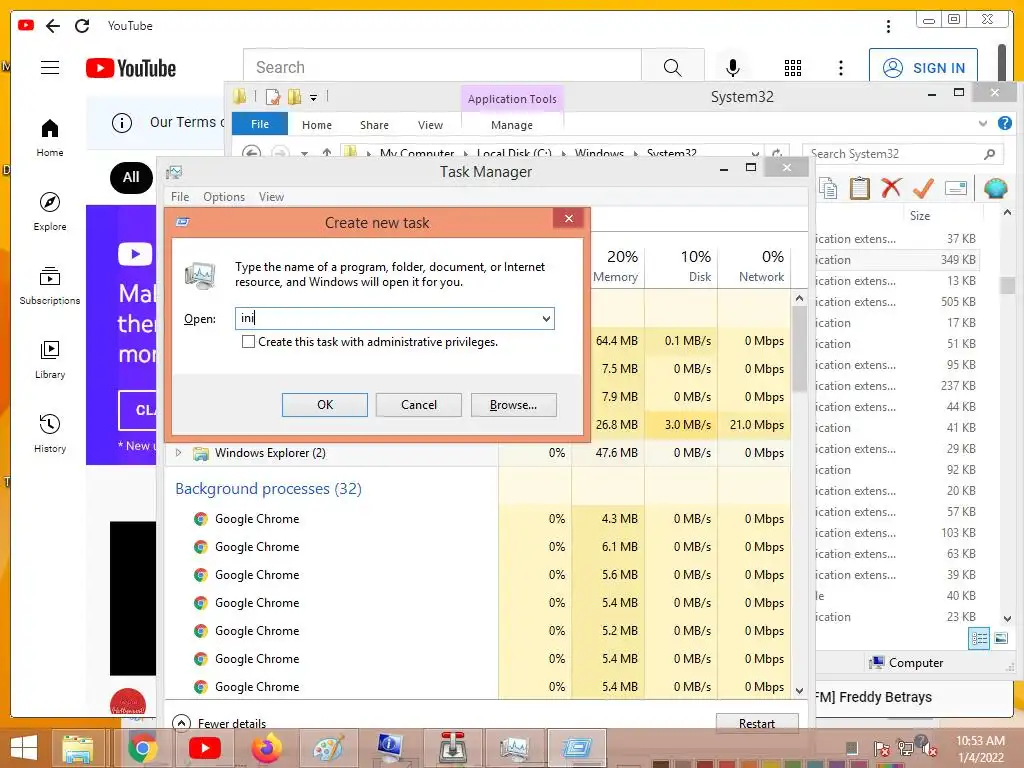Open Subscriptions in YouTube sidebar
The height and width of the screenshot is (768, 1024).
50,286
